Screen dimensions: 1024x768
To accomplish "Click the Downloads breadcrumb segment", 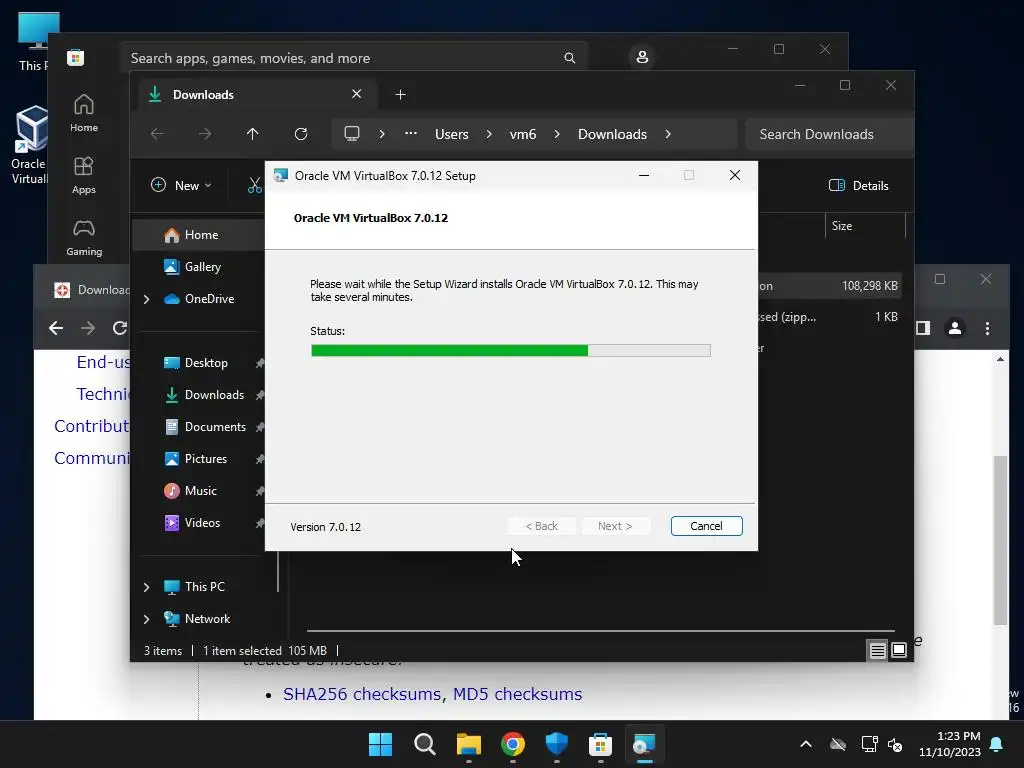I will click(x=612, y=134).
